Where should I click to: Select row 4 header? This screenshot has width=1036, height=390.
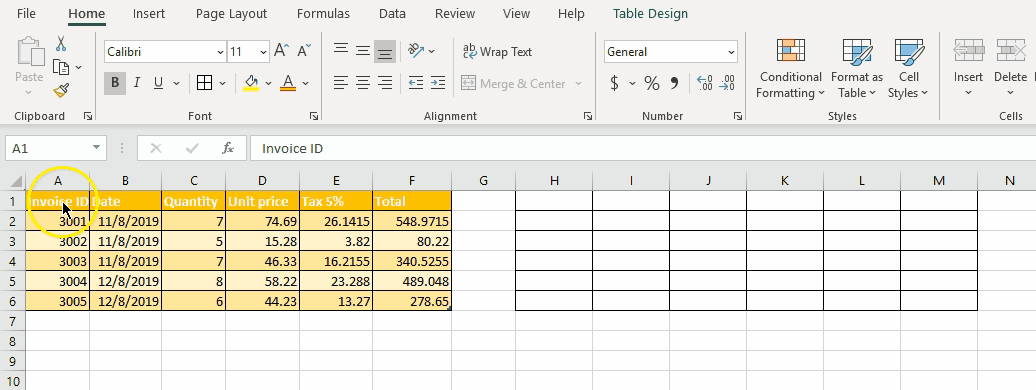tap(13, 261)
